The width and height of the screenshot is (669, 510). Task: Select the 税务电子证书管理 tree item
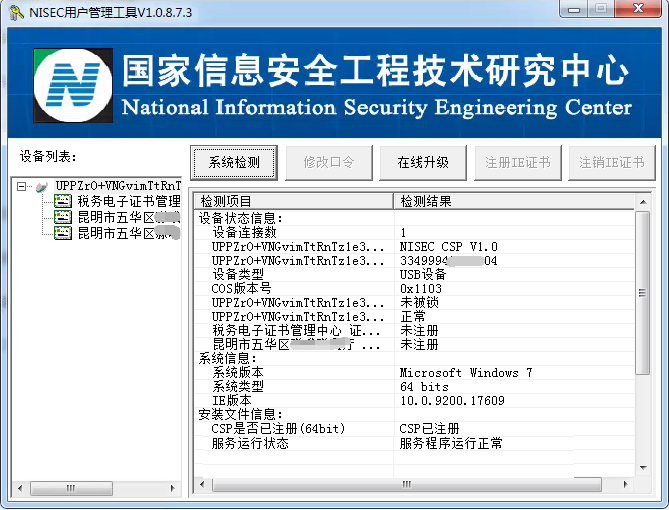[x=129, y=201]
